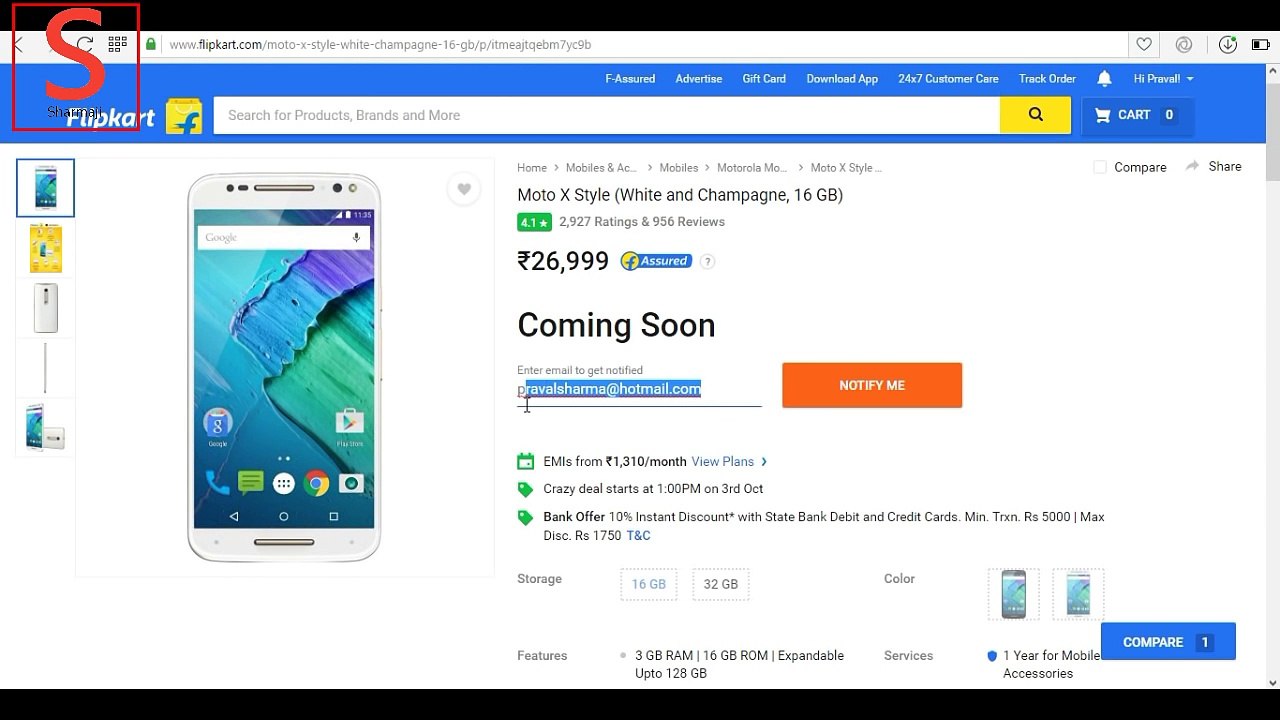Click the Flipkart shopping bag logo
Viewport: 1280px width, 720px height.
coord(184,116)
